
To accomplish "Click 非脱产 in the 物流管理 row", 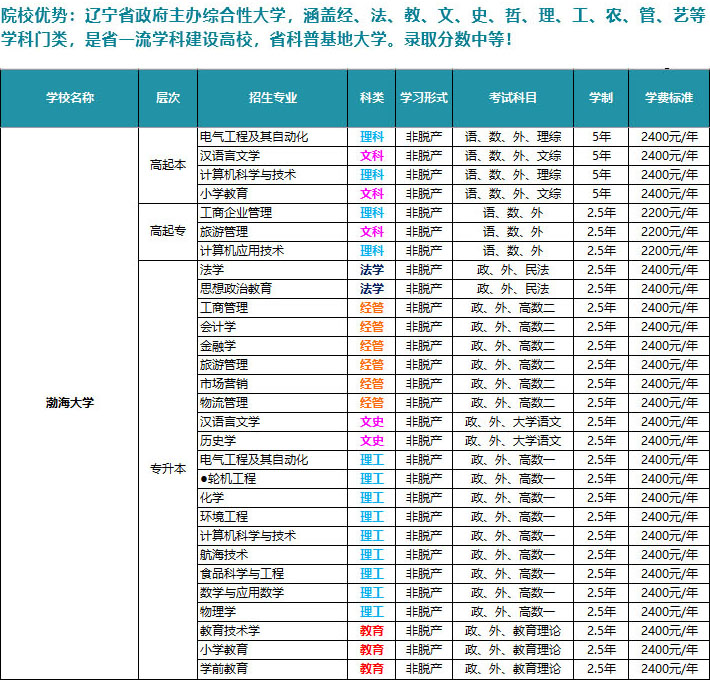I will [x=424, y=403].
